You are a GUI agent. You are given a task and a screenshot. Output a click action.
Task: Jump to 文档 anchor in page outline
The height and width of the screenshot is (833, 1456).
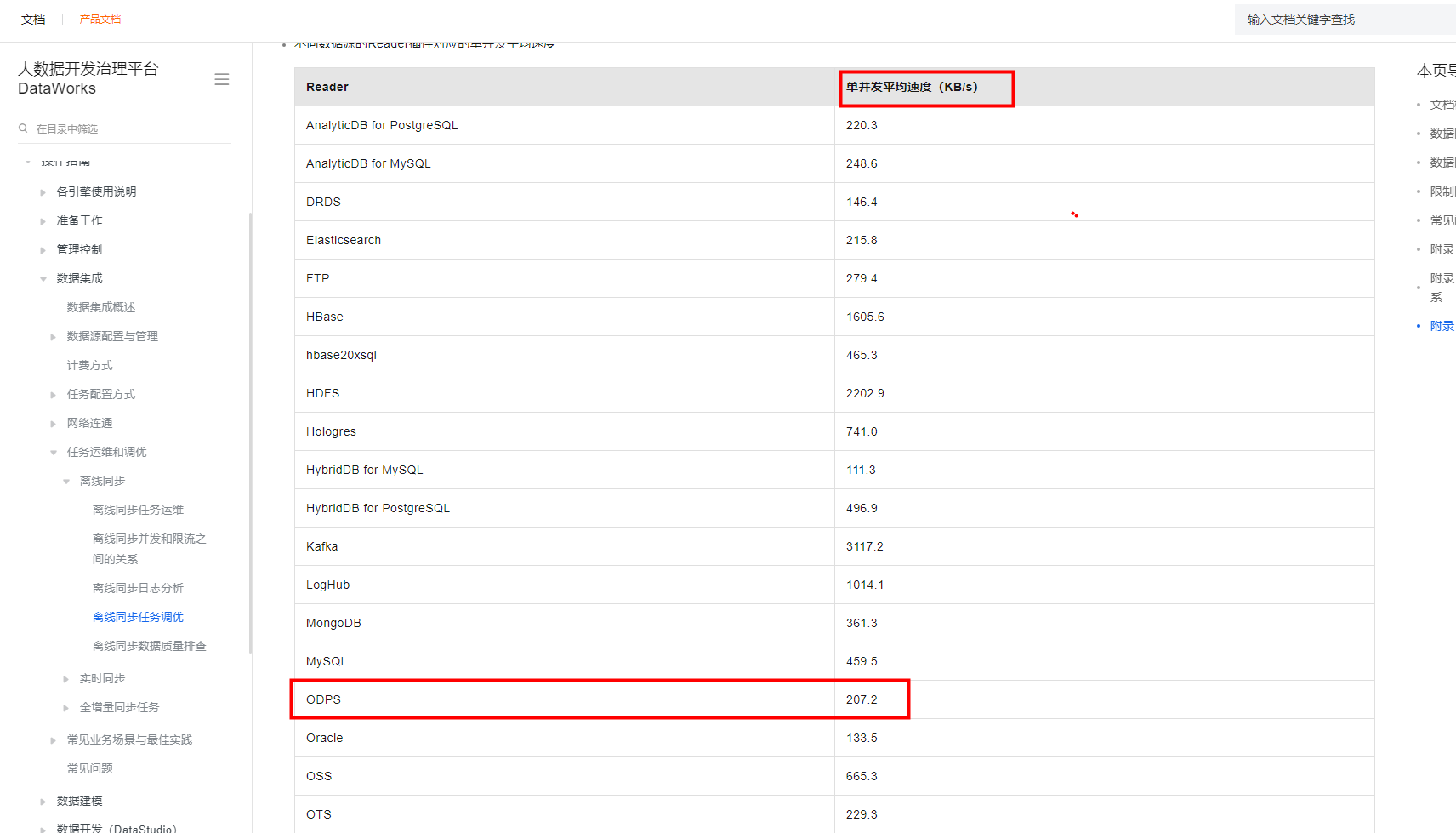click(1442, 105)
